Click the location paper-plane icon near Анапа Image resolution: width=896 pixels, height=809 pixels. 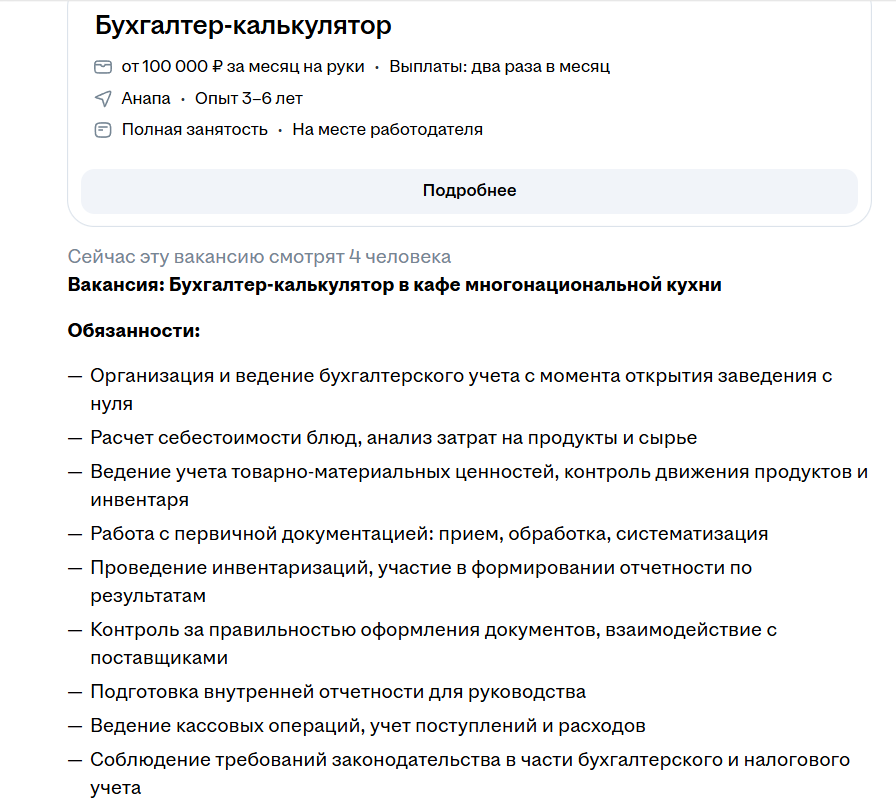click(x=103, y=98)
